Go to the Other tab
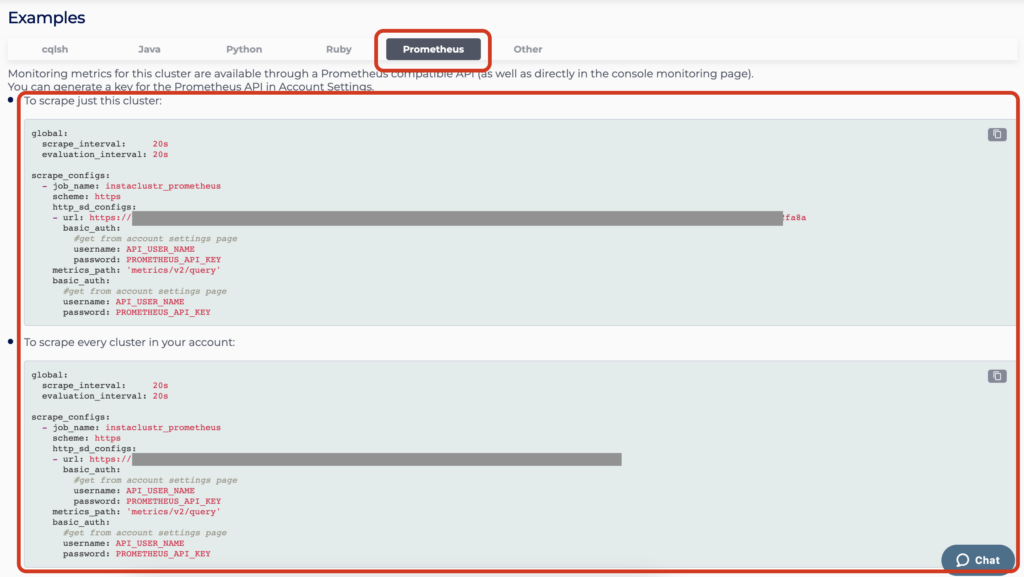 528,49
